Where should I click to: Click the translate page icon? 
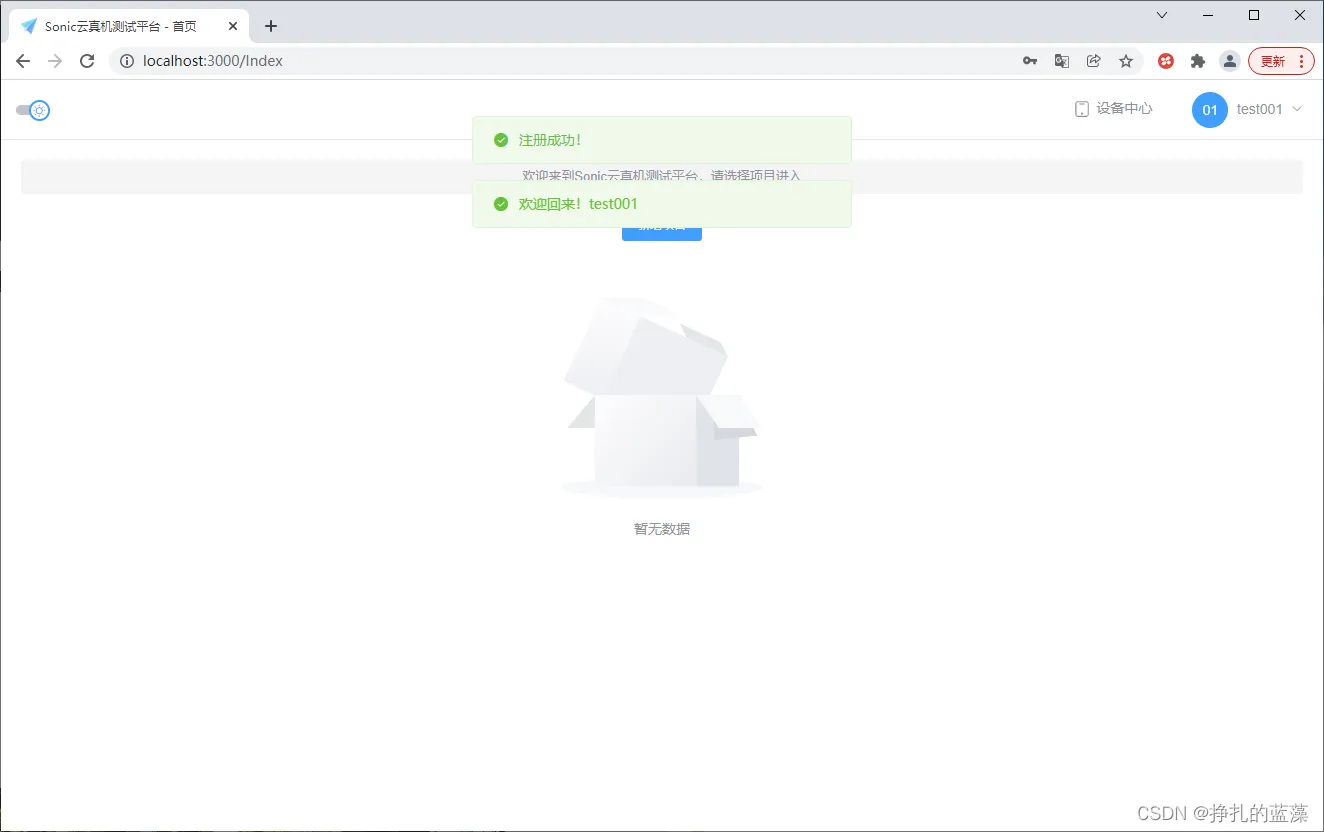(1062, 61)
